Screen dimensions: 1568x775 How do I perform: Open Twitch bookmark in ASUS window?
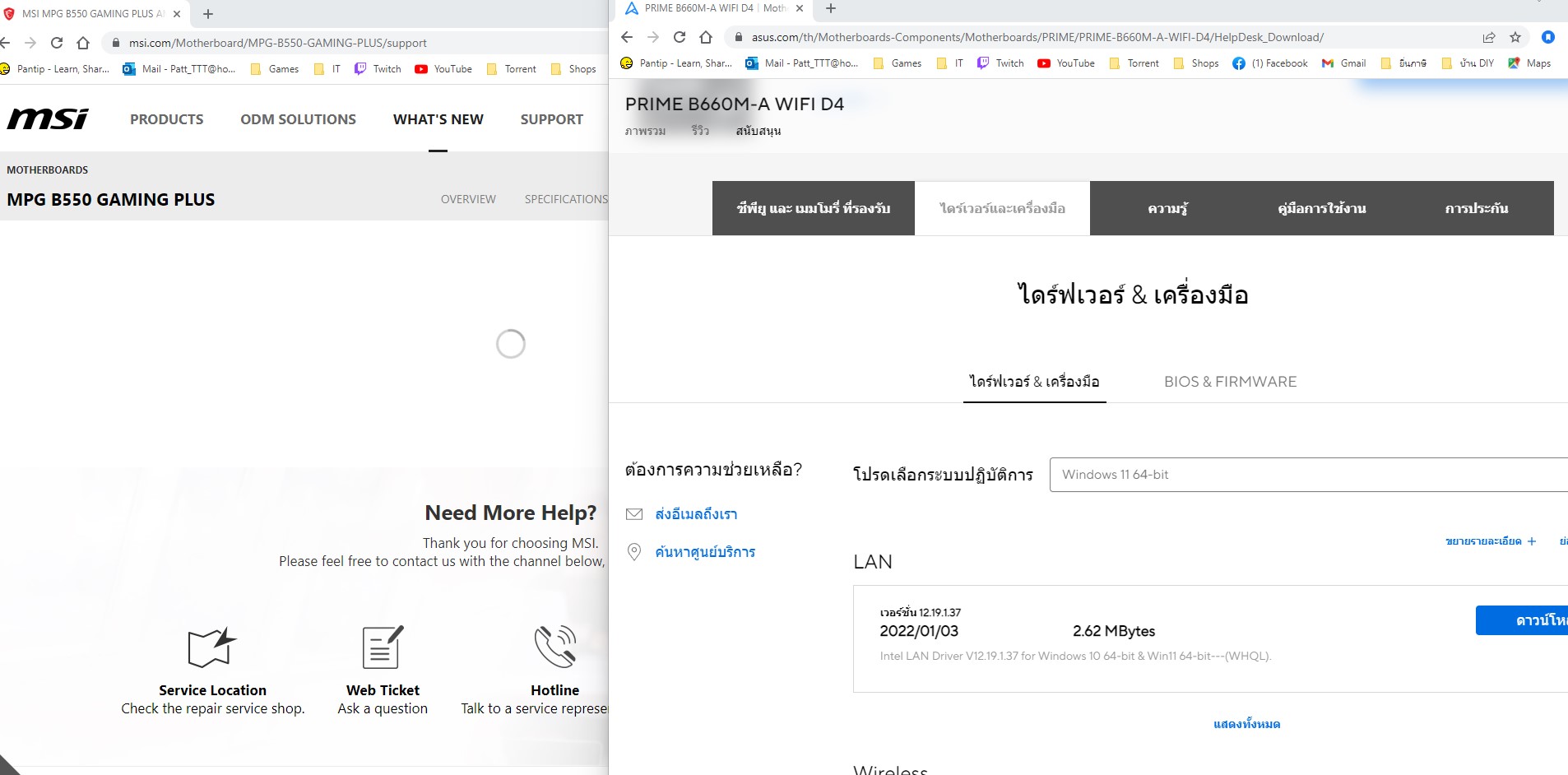1000,63
